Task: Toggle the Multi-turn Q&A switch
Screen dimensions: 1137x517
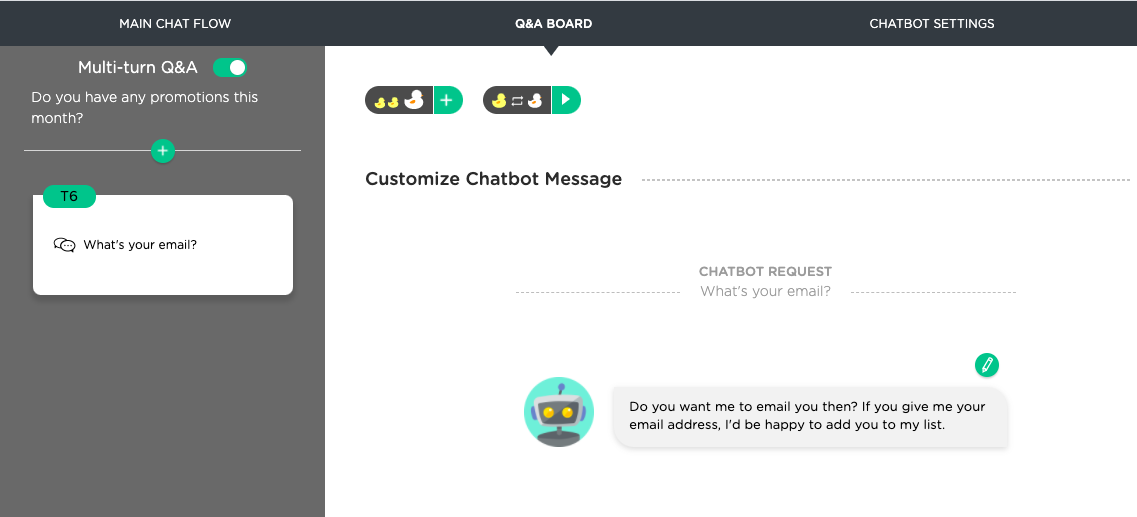Action: tap(230, 67)
